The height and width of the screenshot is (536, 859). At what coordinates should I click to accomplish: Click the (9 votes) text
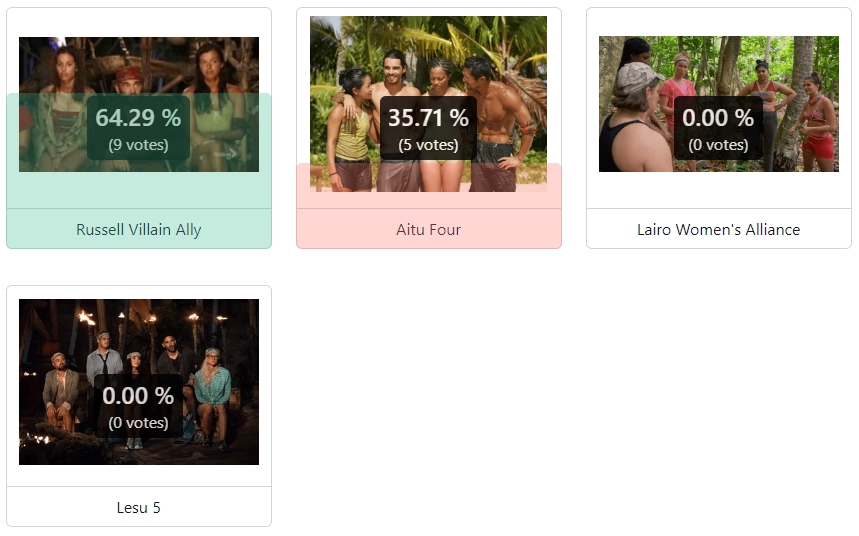click(x=139, y=145)
